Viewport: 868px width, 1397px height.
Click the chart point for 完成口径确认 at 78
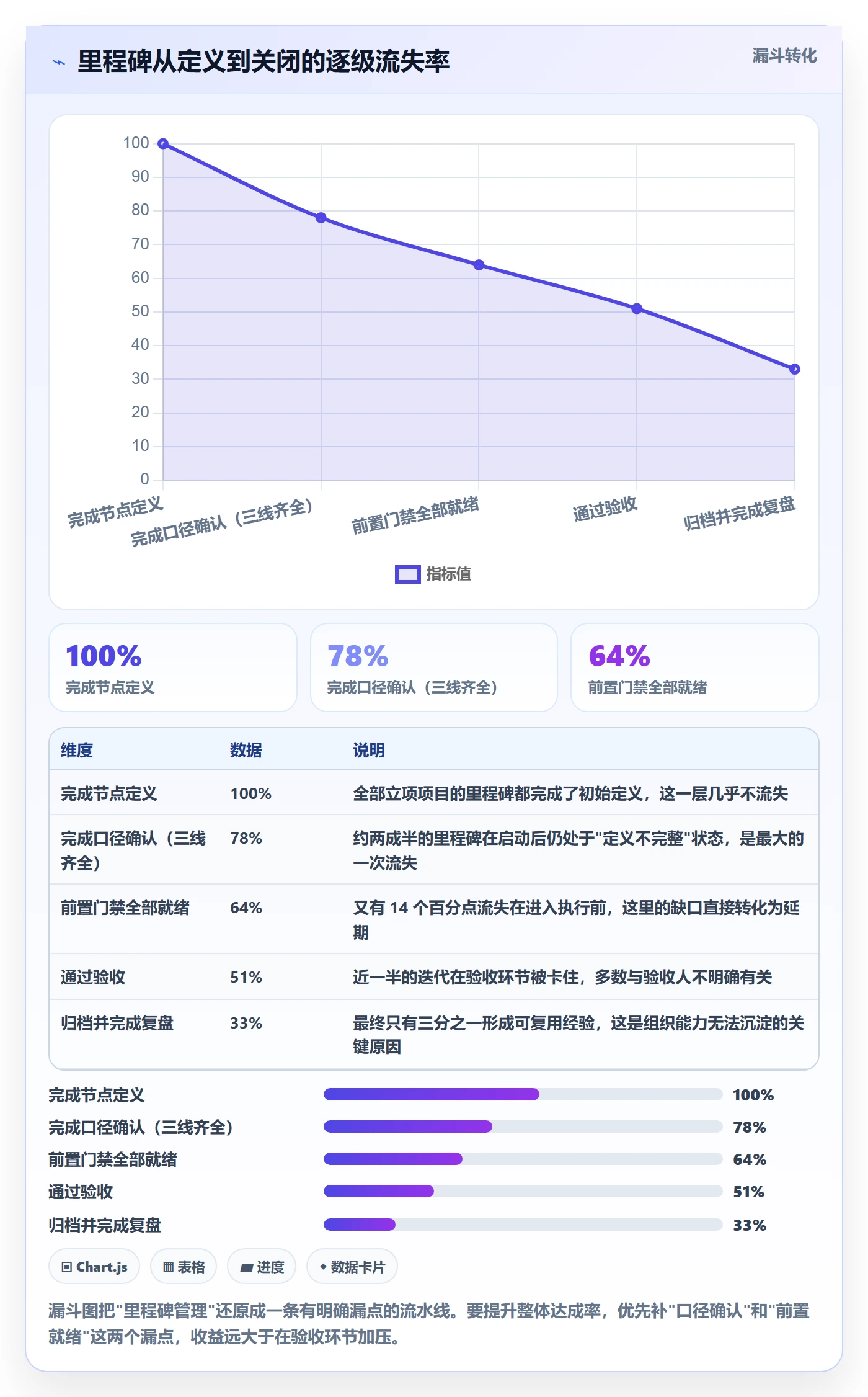click(x=321, y=218)
